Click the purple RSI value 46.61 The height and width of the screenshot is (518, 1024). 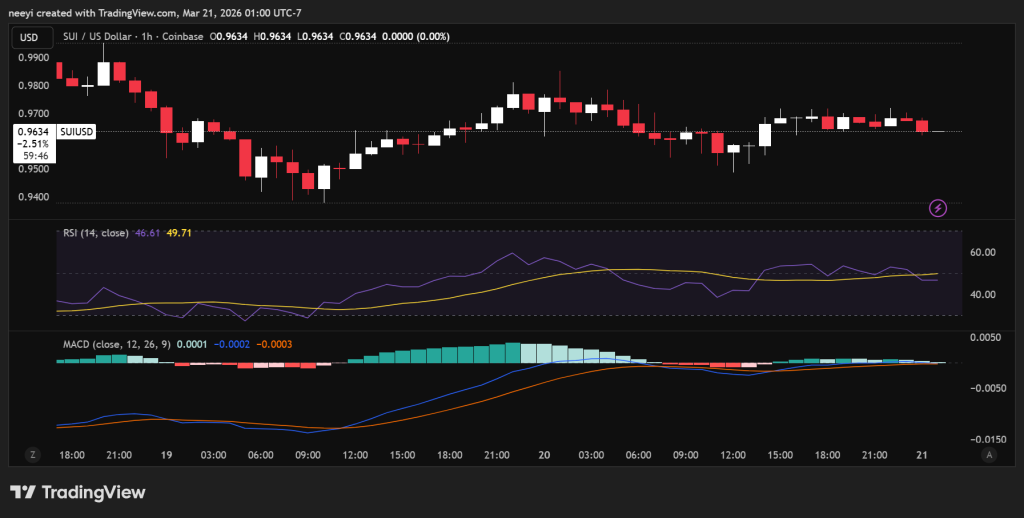pos(148,233)
